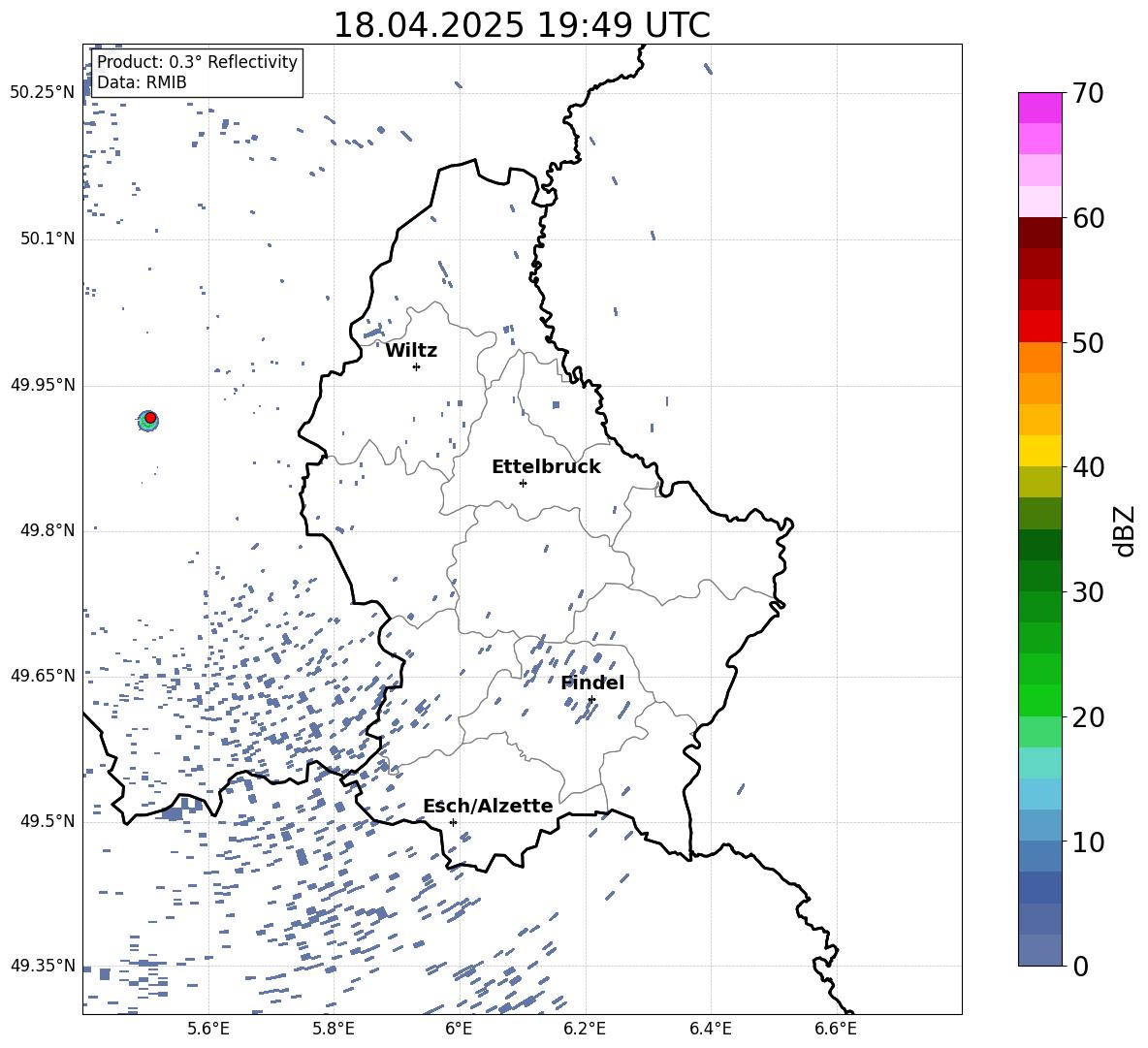Click the dBZ colorbar axis label
Screen dimensions: 1148x1048
tap(1126, 530)
